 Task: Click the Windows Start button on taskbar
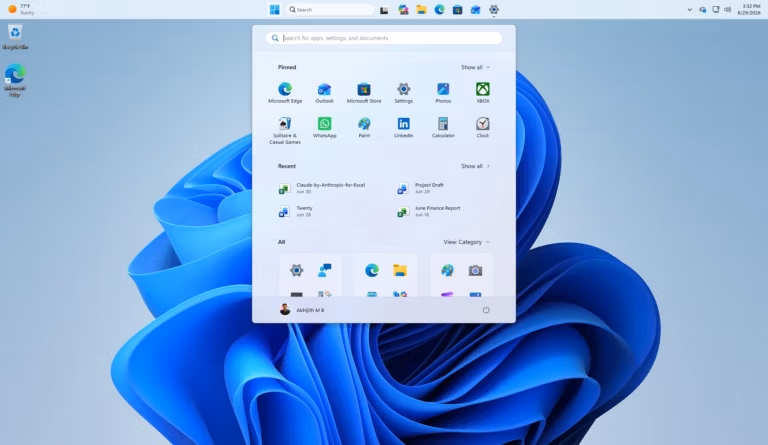coord(274,9)
